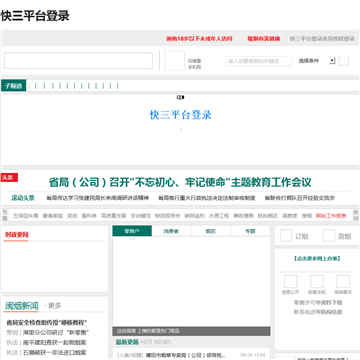Click the red 网站工作报表 link
360x360 pixels.
pyautogui.click(x=331, y=216)
